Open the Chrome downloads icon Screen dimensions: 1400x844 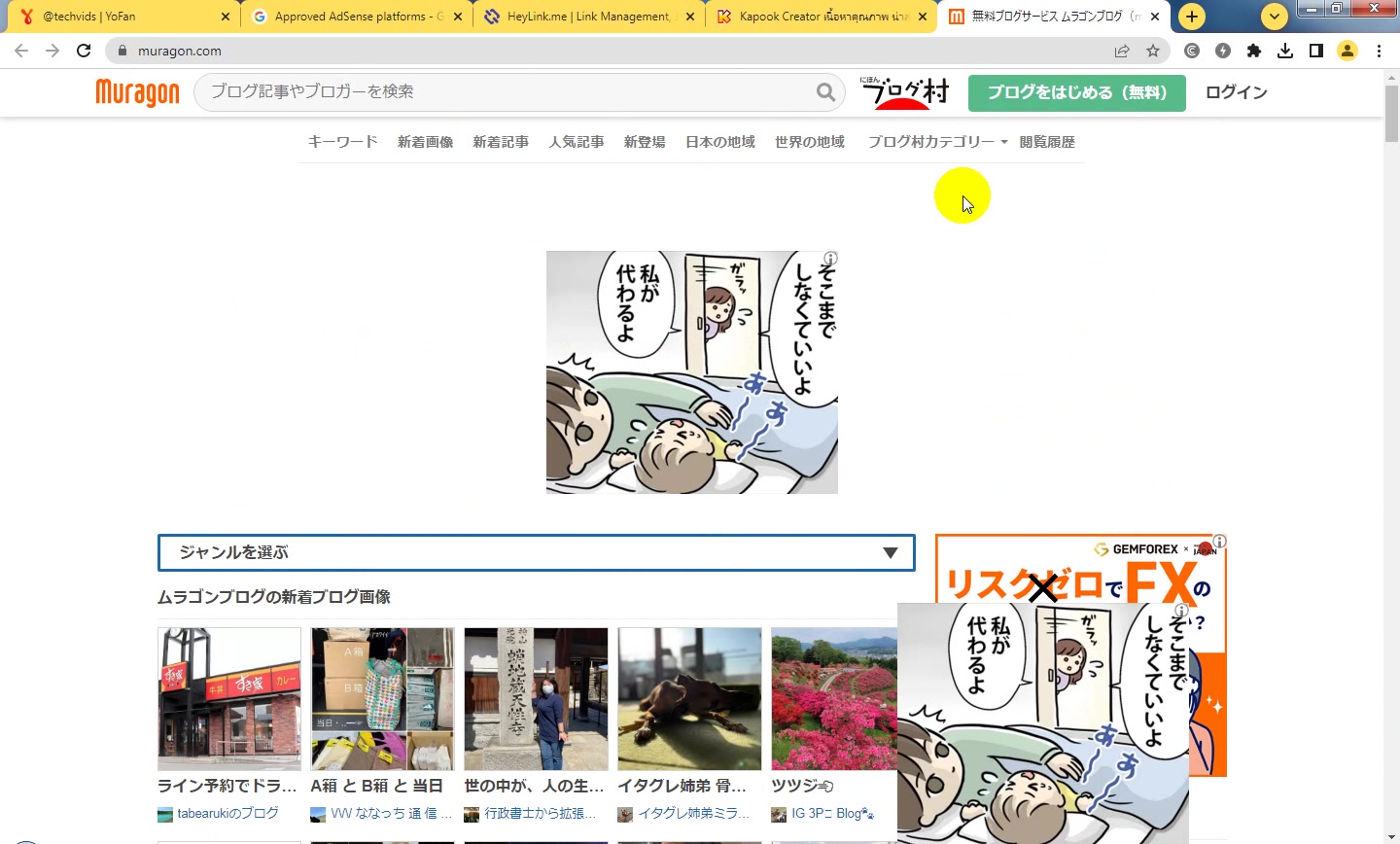[1285, 51]
